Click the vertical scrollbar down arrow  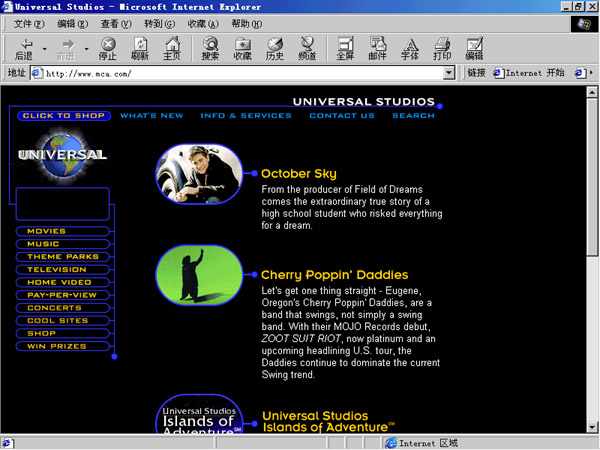click(592, 427)
